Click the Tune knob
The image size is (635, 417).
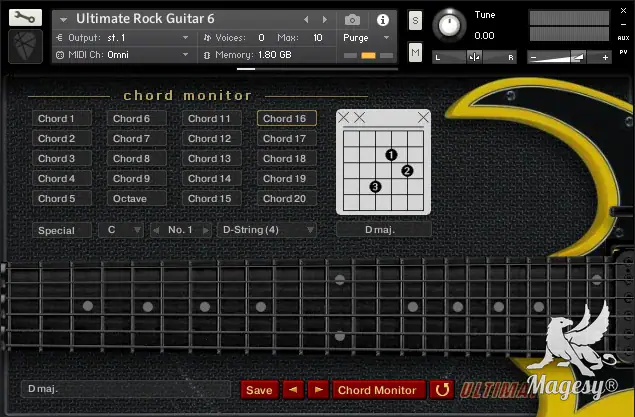click(x=450, y=25)
